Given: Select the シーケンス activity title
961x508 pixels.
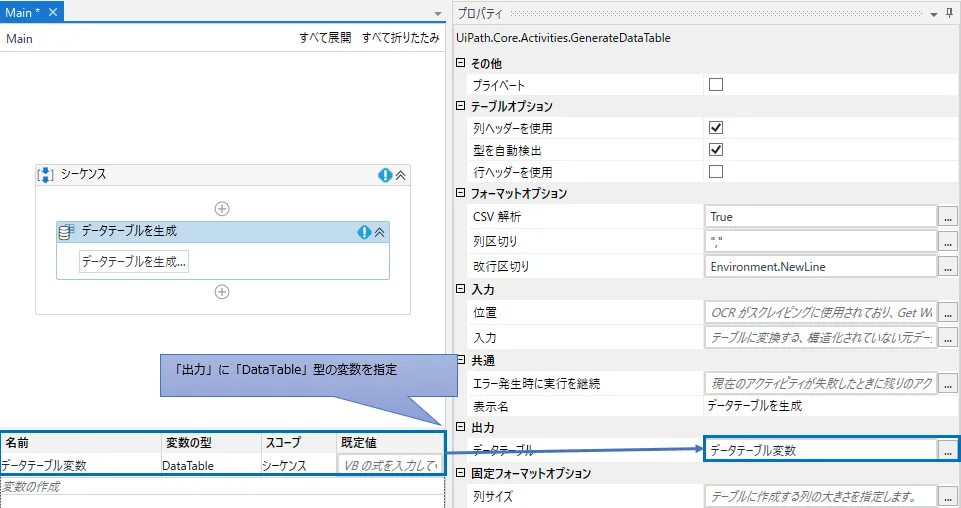Looking at the screenshot, I should [83, 174].
